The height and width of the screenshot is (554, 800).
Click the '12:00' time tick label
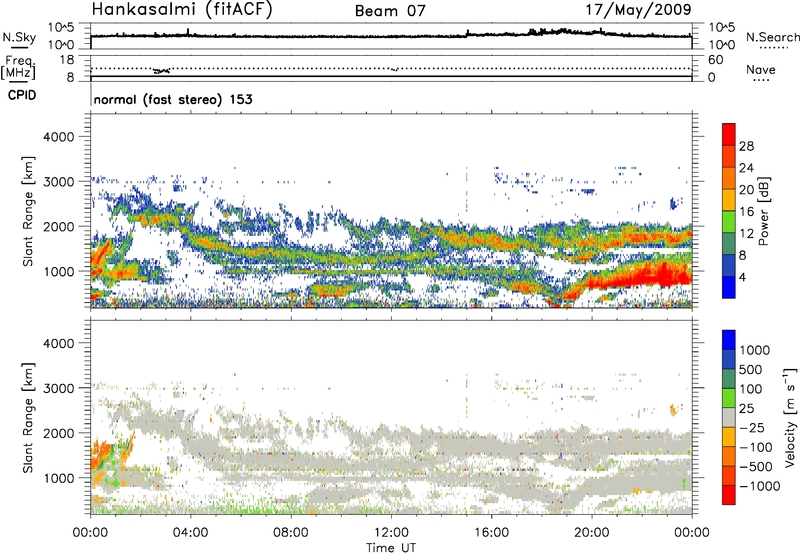coord(391,533)
